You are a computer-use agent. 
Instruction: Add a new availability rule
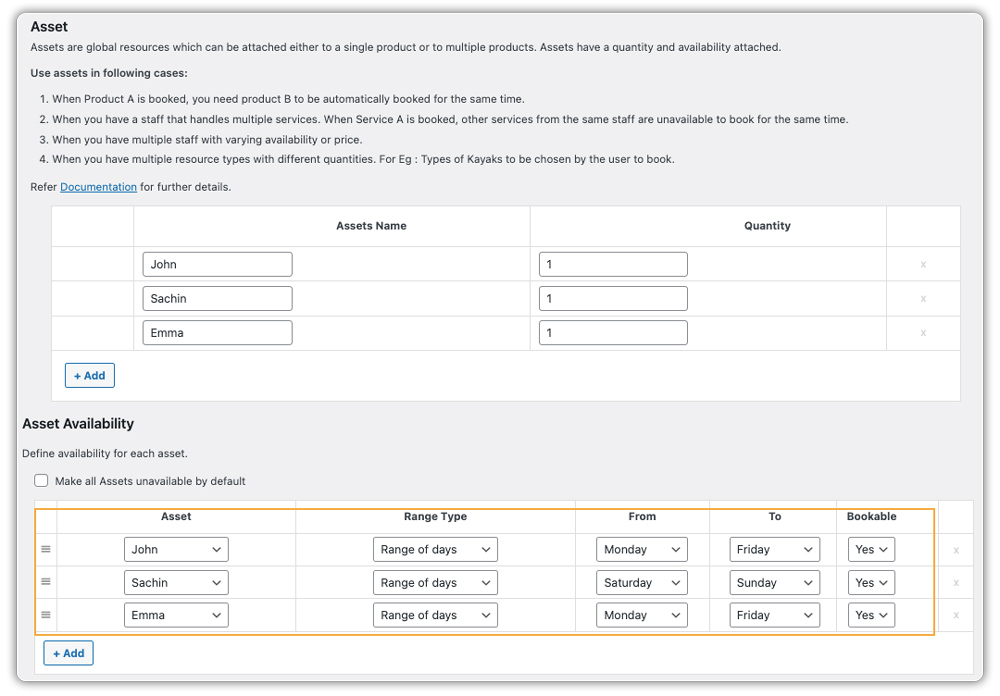(68, 652)
